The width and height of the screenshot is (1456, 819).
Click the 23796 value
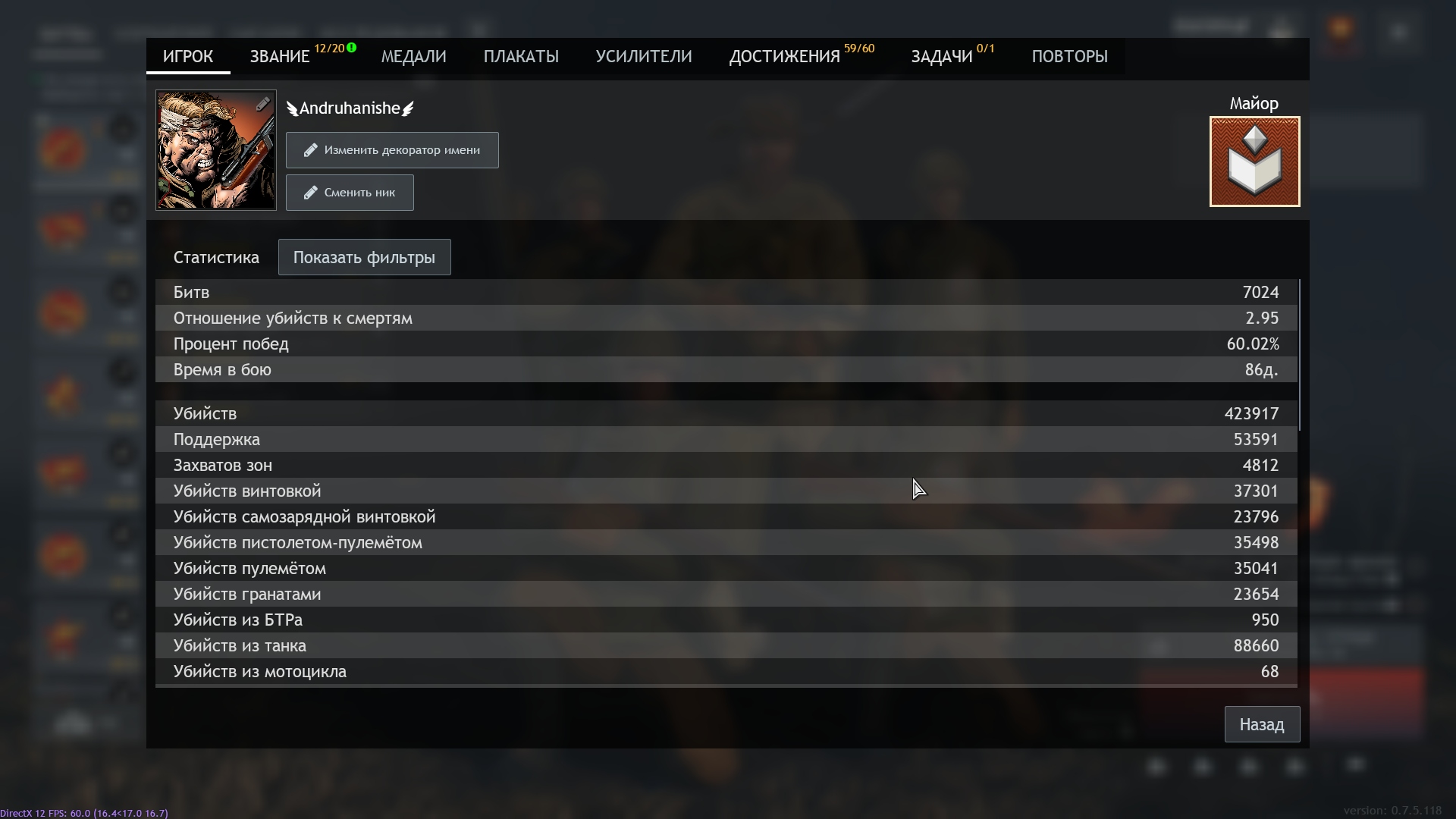point(1256,517)
